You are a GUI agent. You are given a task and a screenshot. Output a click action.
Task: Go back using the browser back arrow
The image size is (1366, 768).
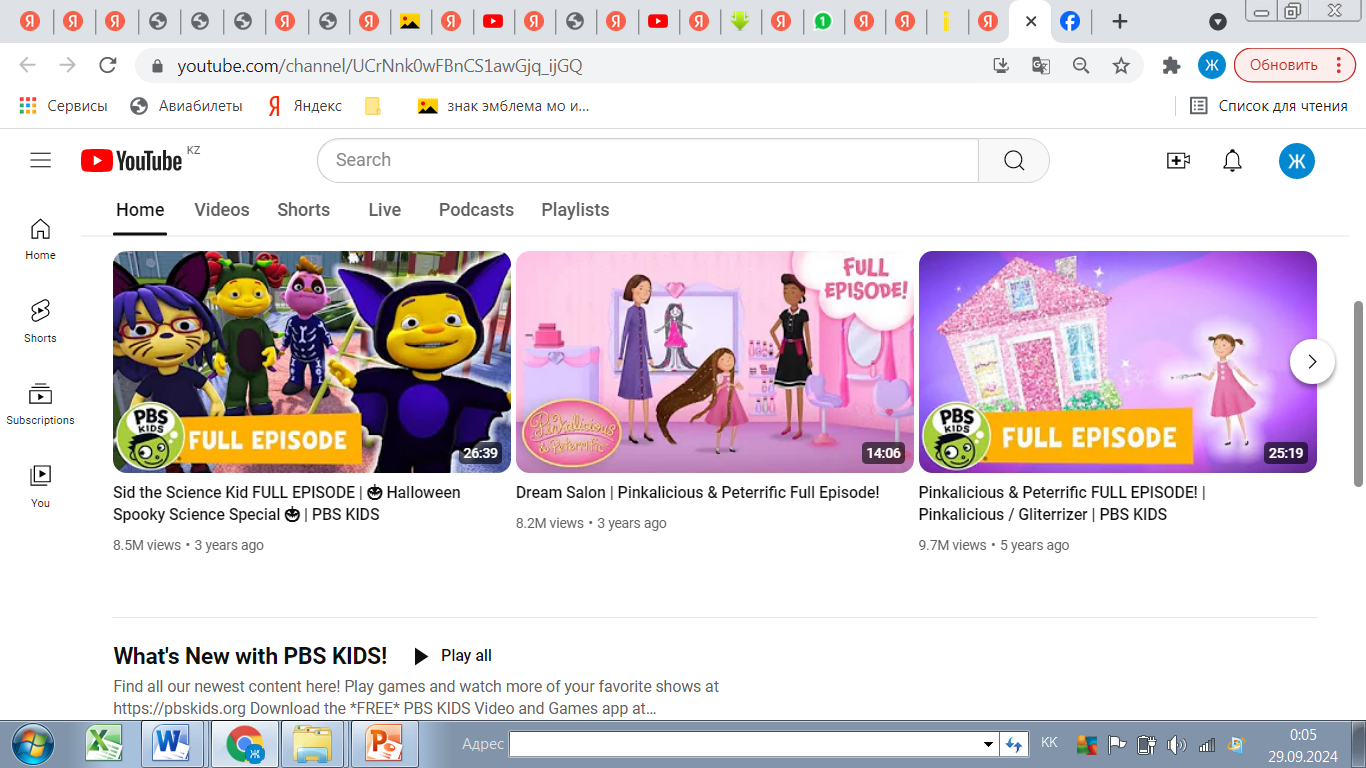(x=27, y=66)
